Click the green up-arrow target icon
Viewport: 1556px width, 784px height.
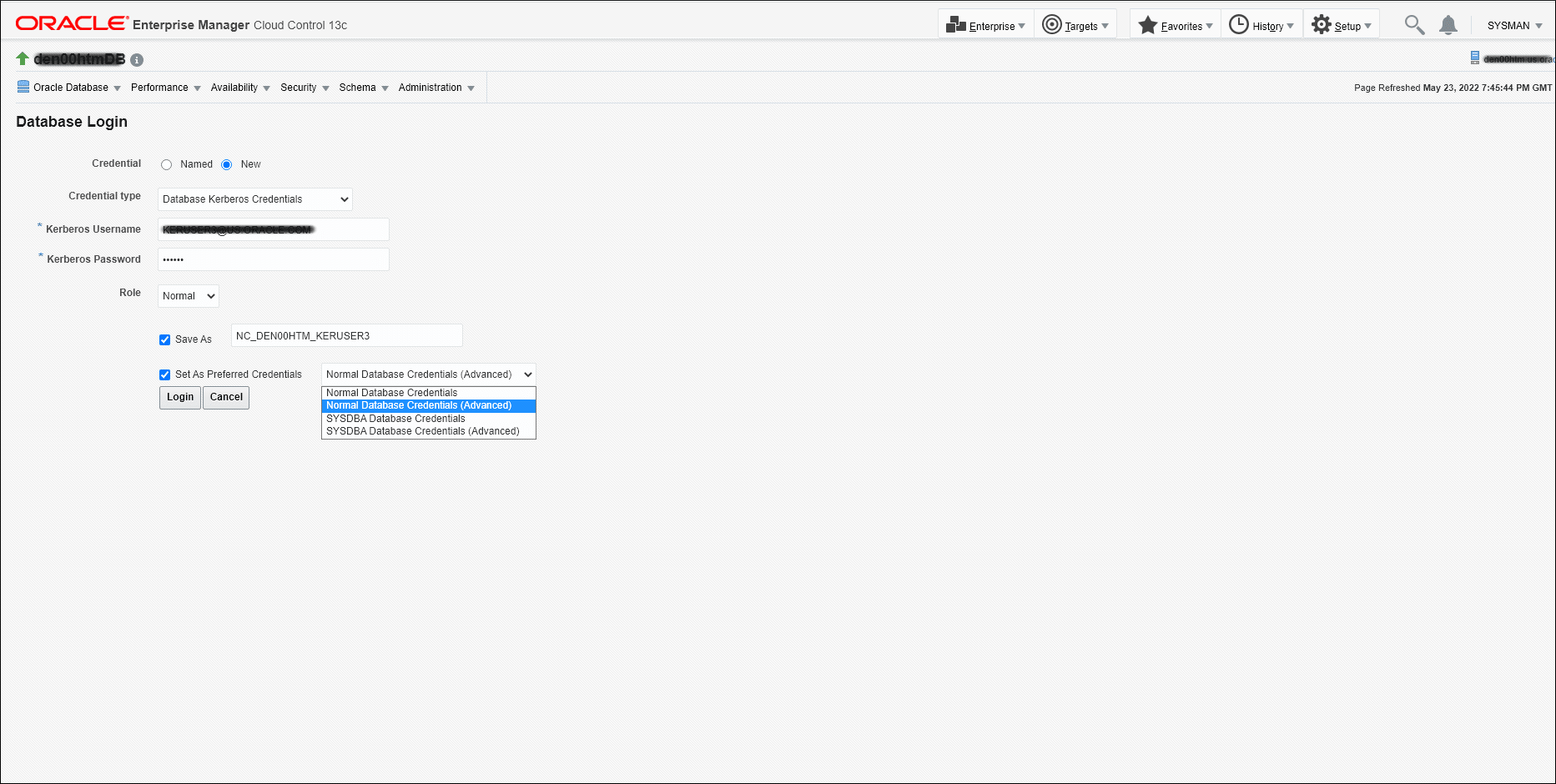click(x=22, y=58)
